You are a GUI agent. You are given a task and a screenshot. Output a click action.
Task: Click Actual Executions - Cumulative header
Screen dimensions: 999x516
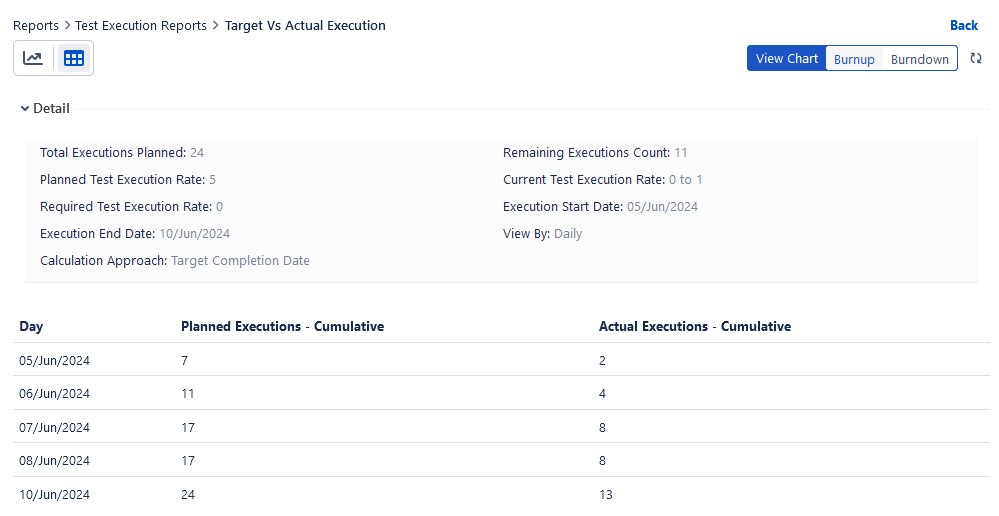[695, 326]
